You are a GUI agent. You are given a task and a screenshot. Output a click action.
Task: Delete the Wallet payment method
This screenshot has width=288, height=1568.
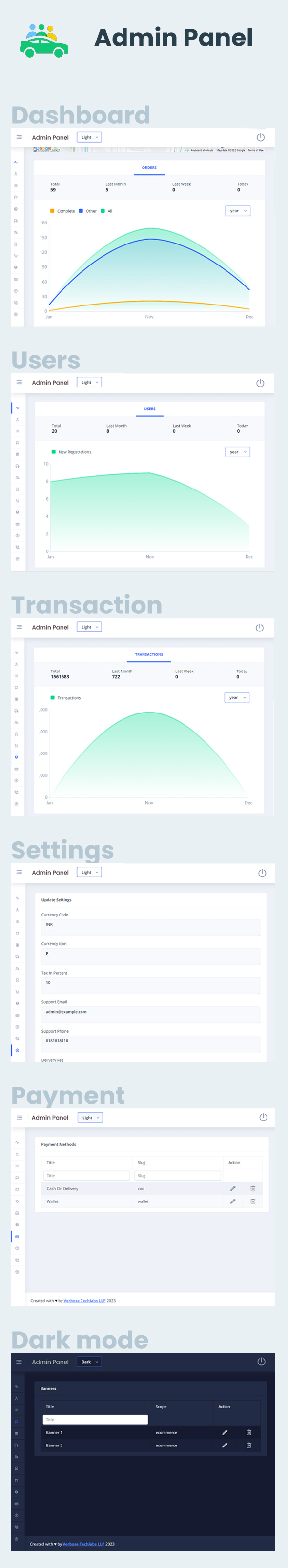pyautogui.click(x=253, y=1201)
